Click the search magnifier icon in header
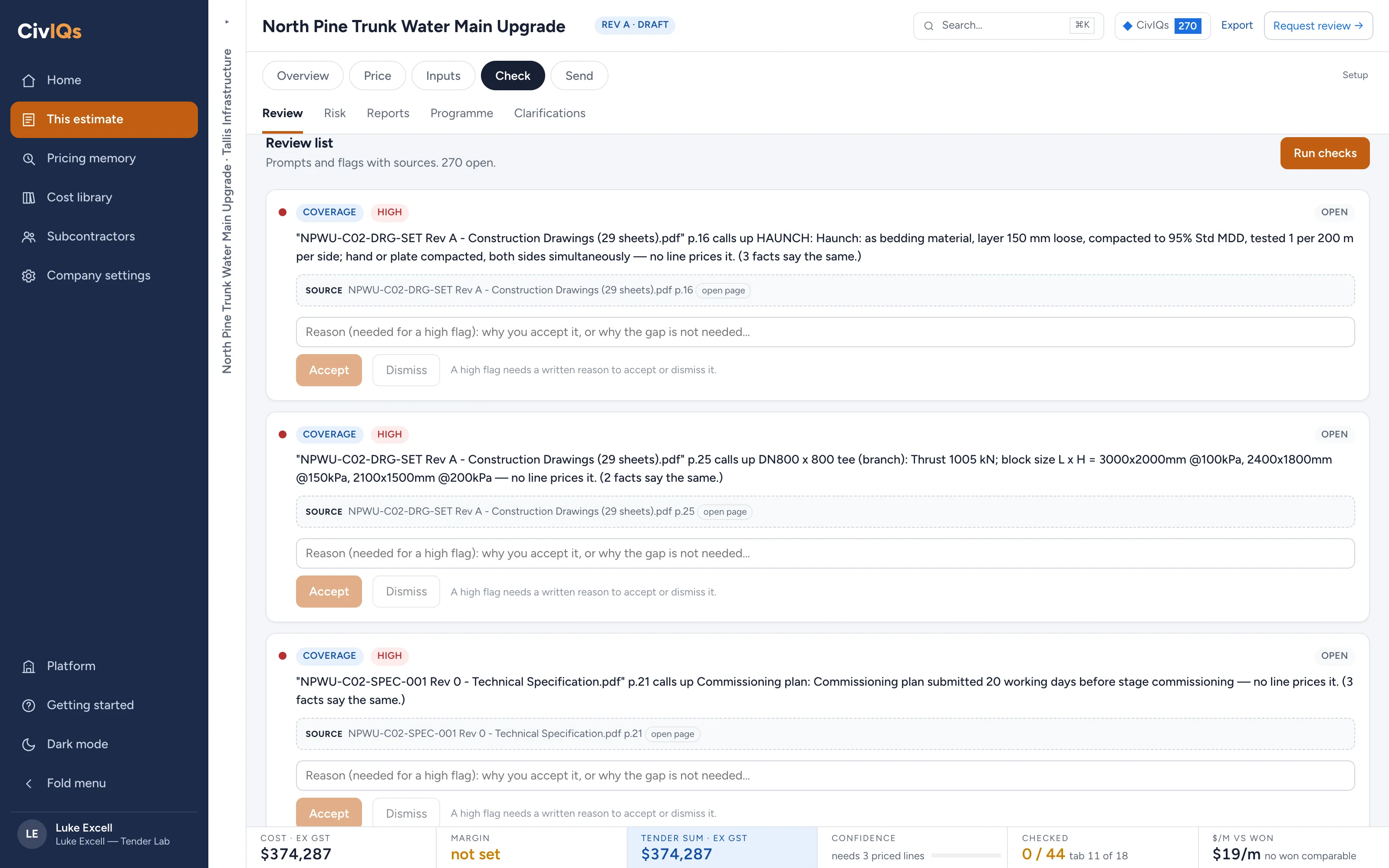1389x868 pixels. tap(928, 25)
